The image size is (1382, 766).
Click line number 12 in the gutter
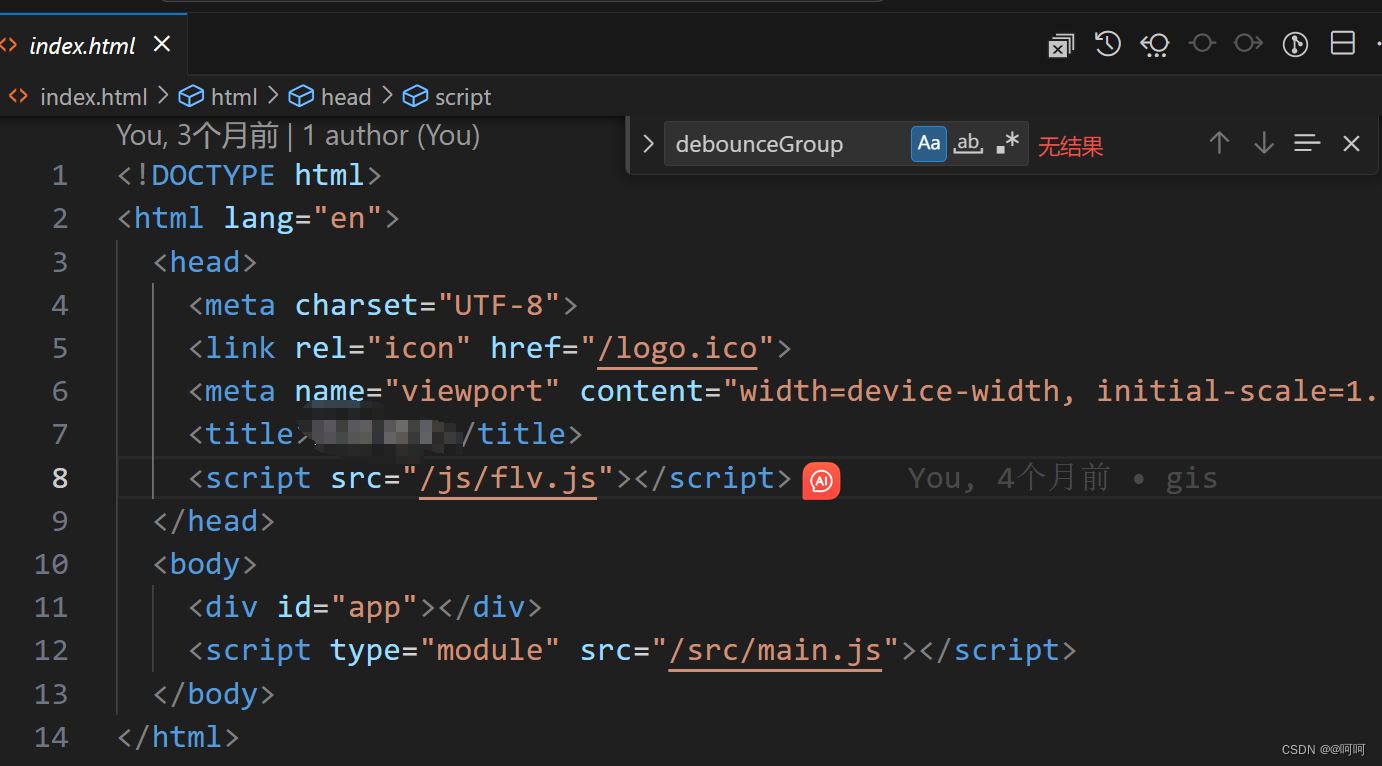[x=51, y=650]
